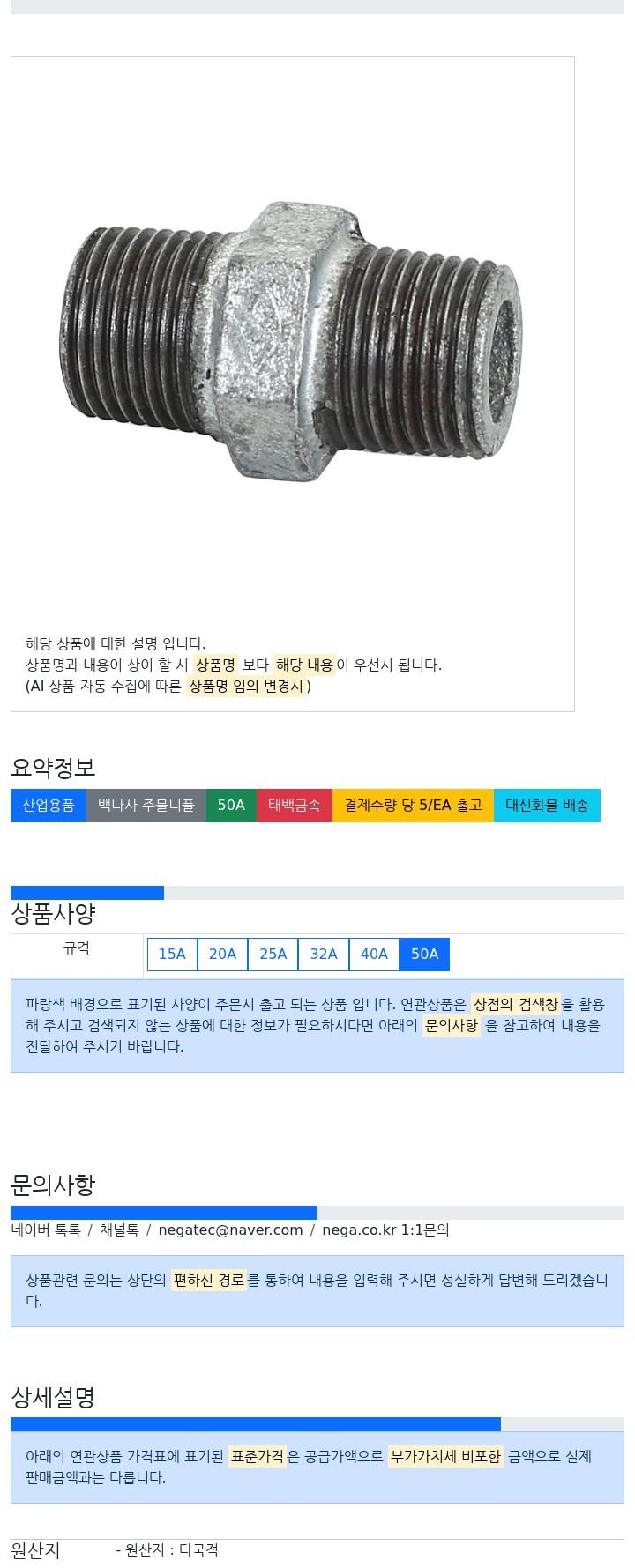Click the negatec@naver.com email link

pyautogui.click(x=230, y=1230)
